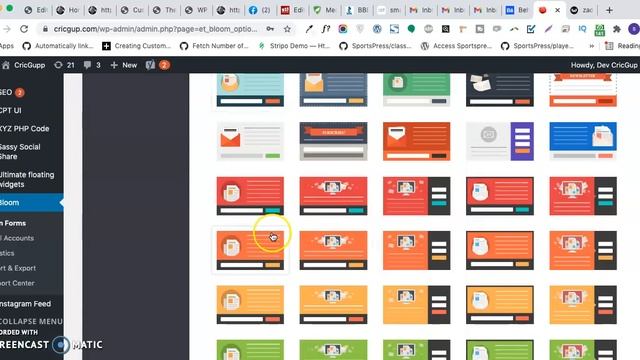Select the yellow template with round document icon
640x360 pixels.
250,305
